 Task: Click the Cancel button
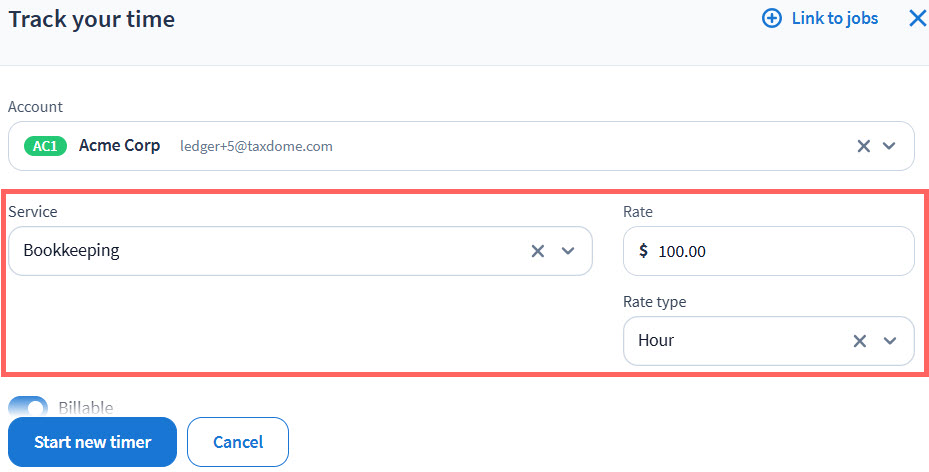[238, 442]
